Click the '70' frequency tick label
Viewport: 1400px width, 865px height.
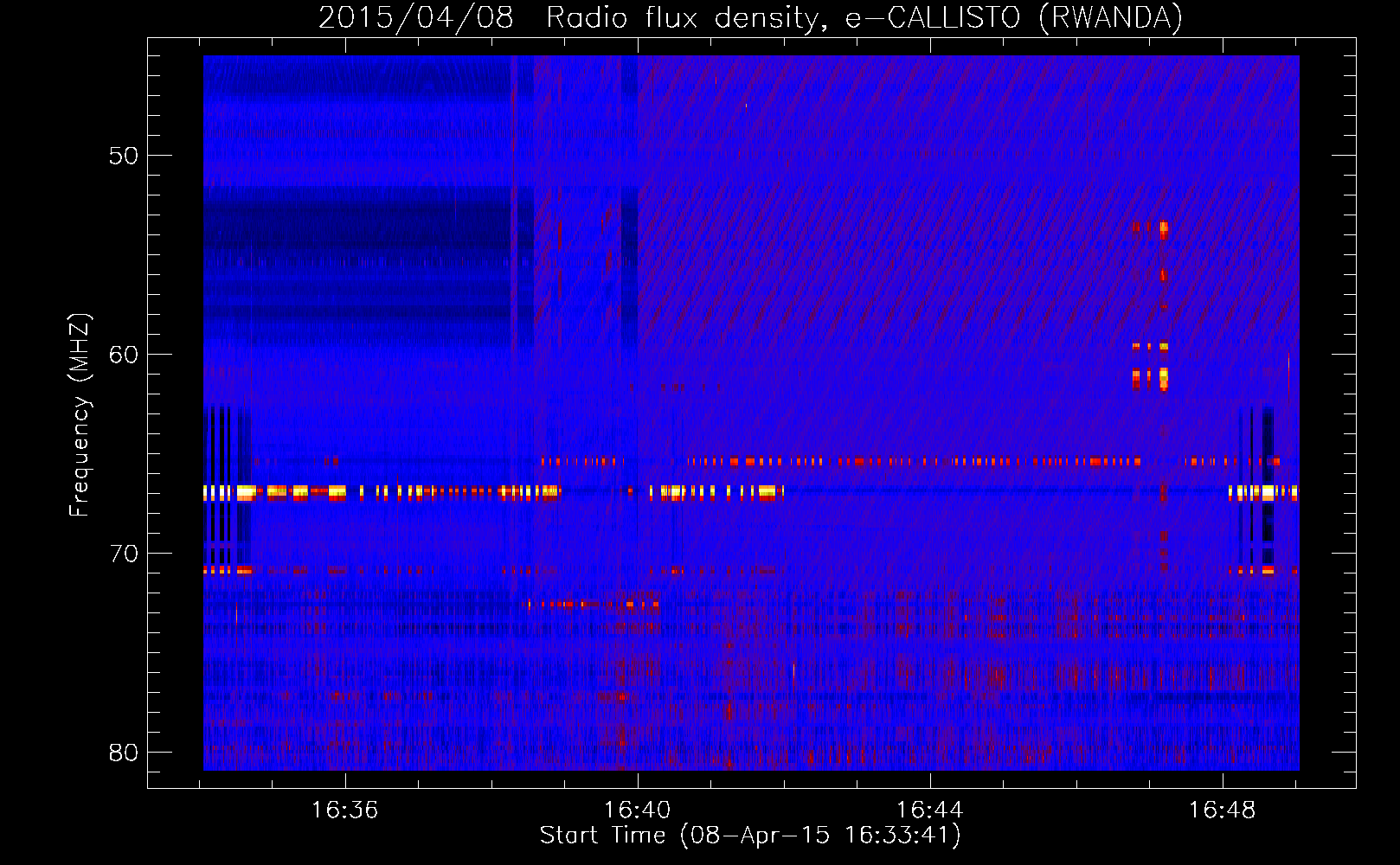point(124,554)
